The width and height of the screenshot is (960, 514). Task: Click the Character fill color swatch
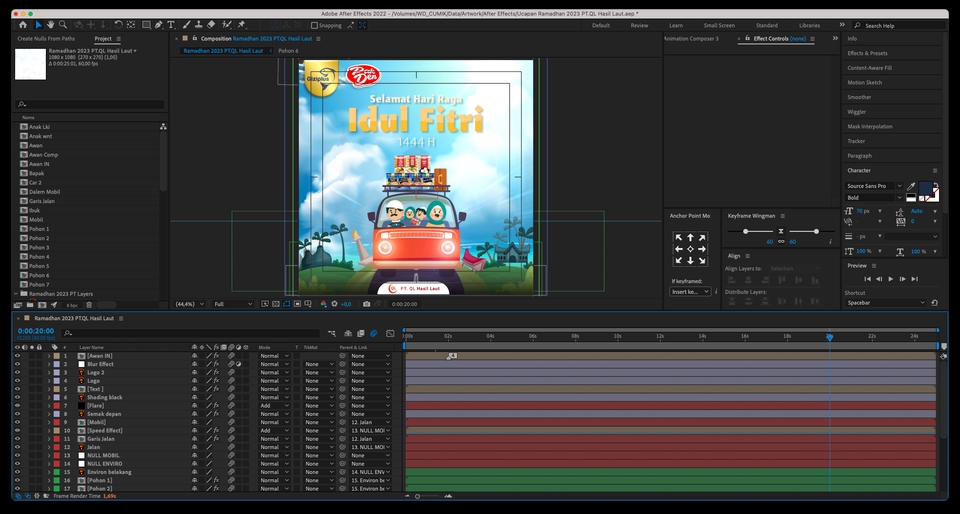coord(924,188)
